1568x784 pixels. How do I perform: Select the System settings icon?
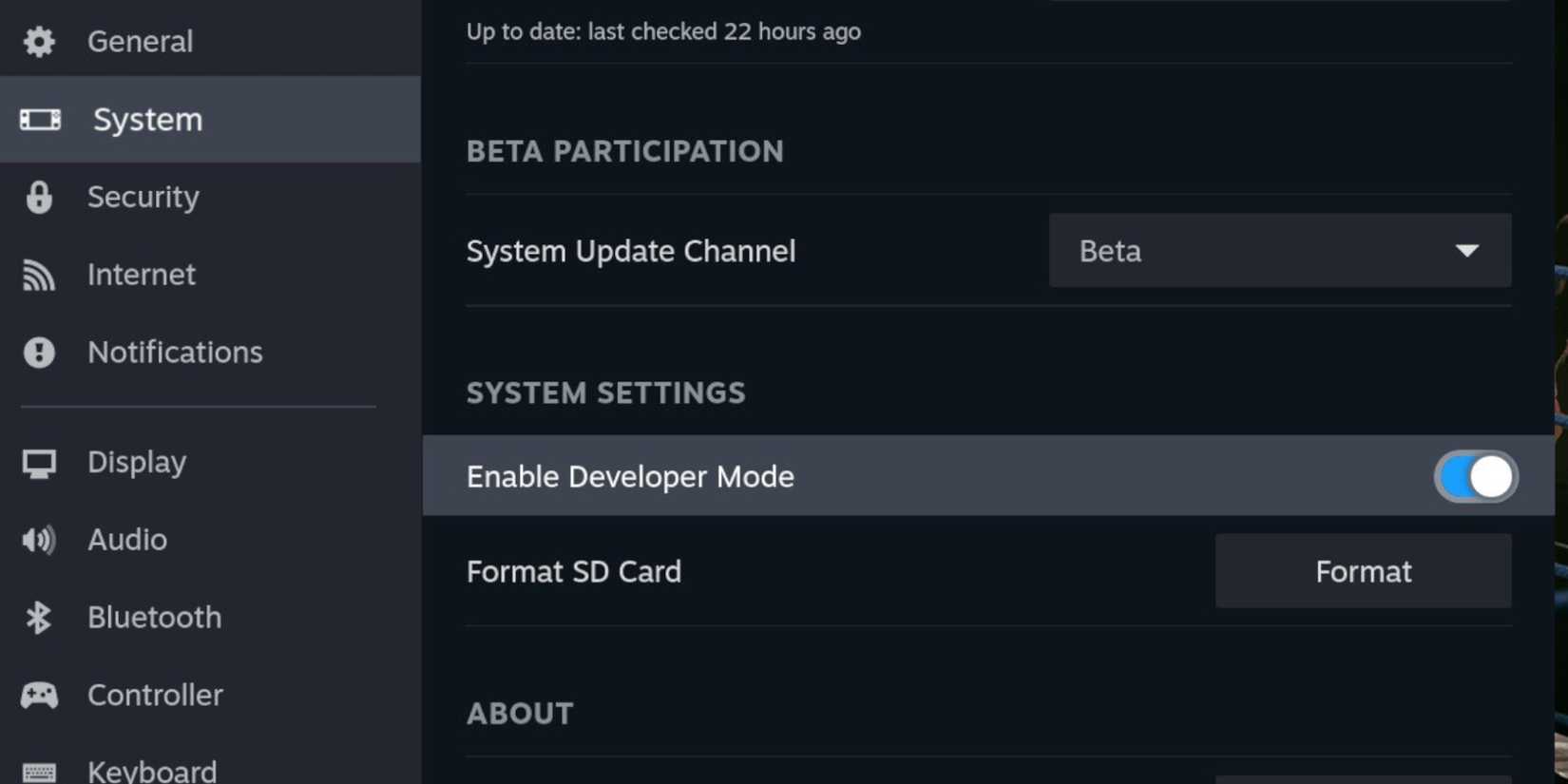pos(39,119)
